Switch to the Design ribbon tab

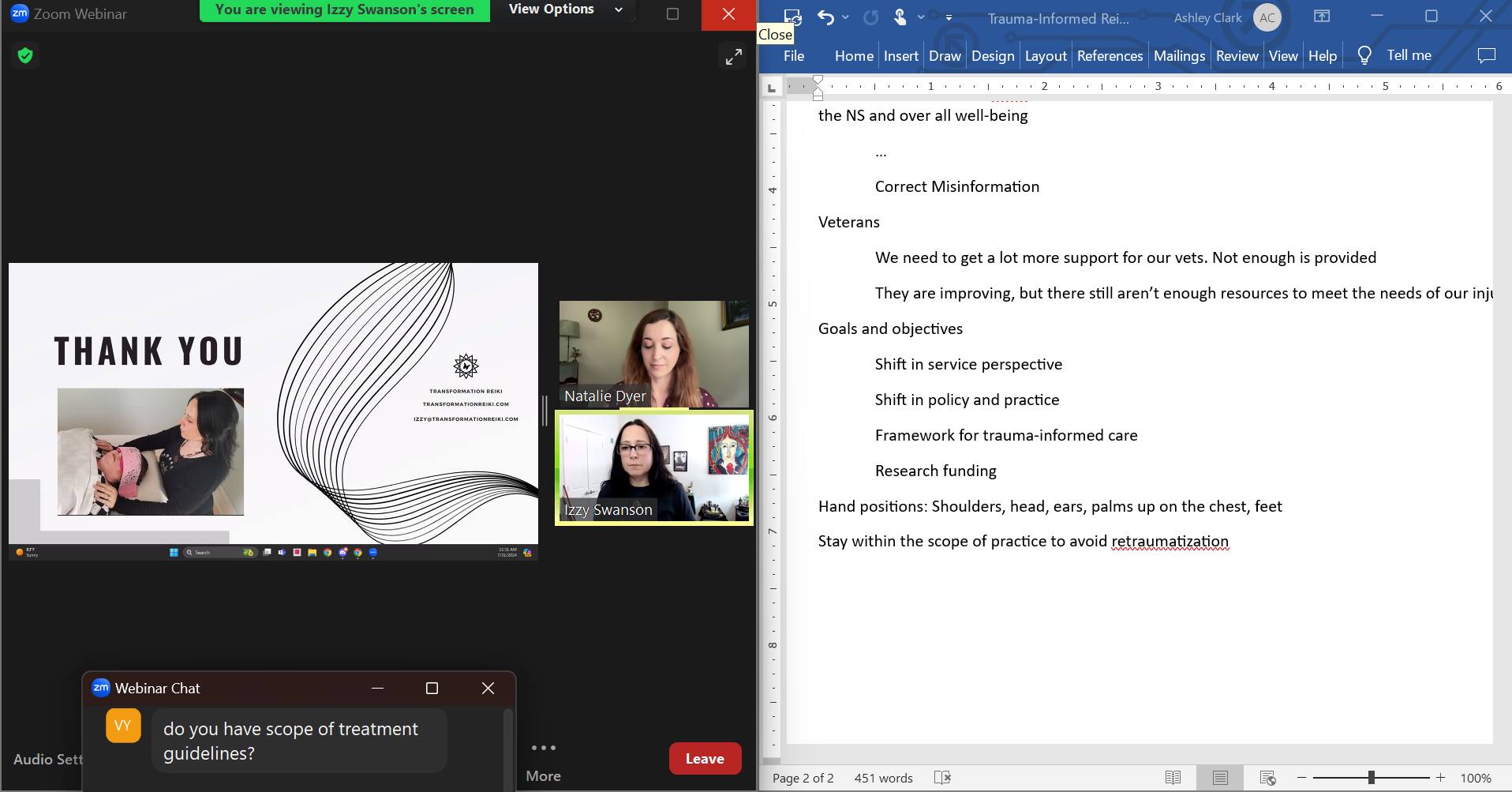pos(993,55)
